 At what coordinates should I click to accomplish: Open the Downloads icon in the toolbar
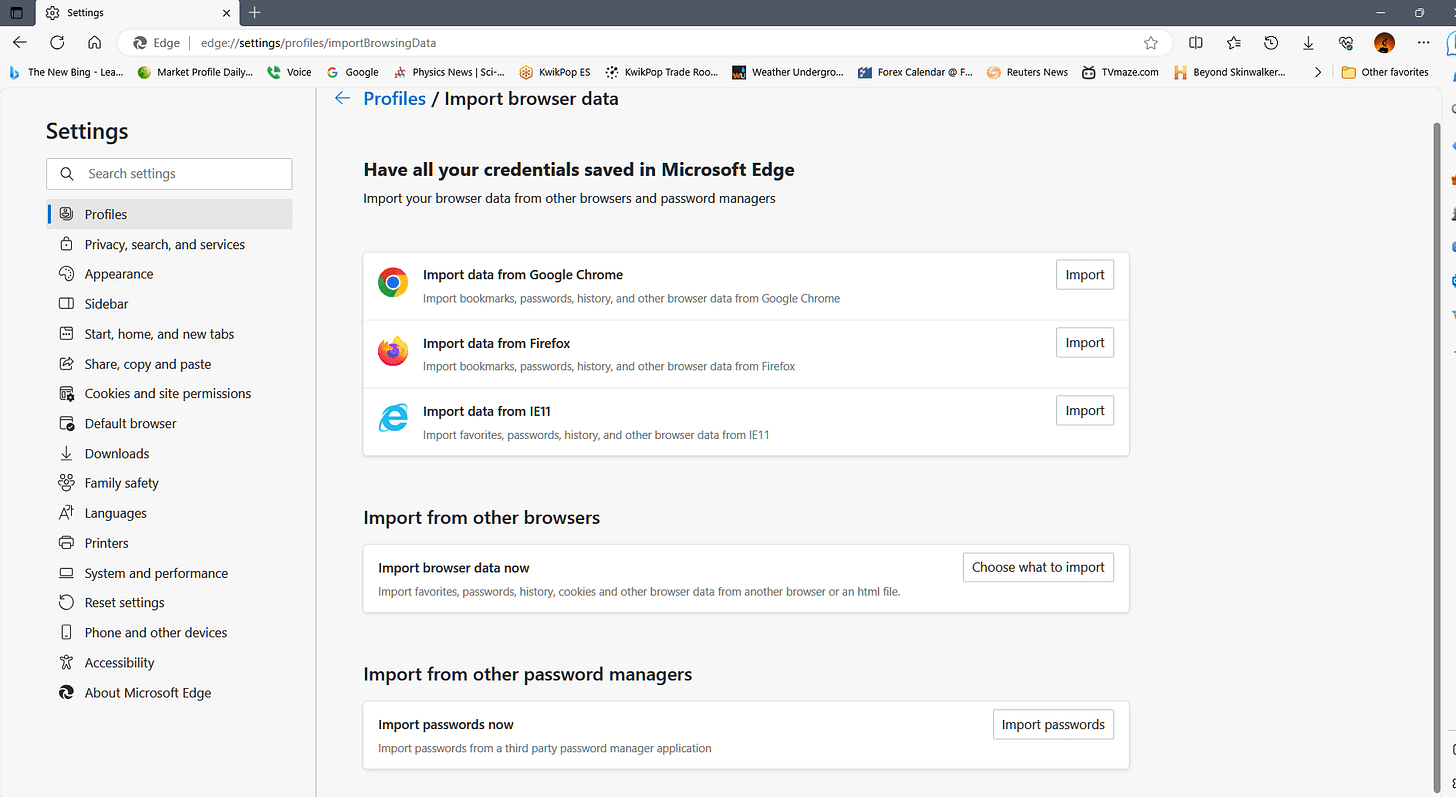tap(1308, 43)
